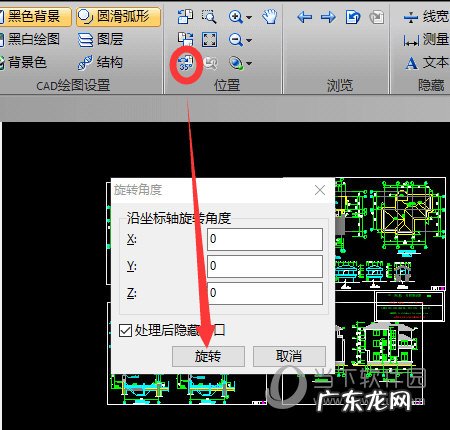Expand the globe view dropdown arrow
Viewport: 450px width, 430px height.
pyautogui.click(x=249, y=63)
